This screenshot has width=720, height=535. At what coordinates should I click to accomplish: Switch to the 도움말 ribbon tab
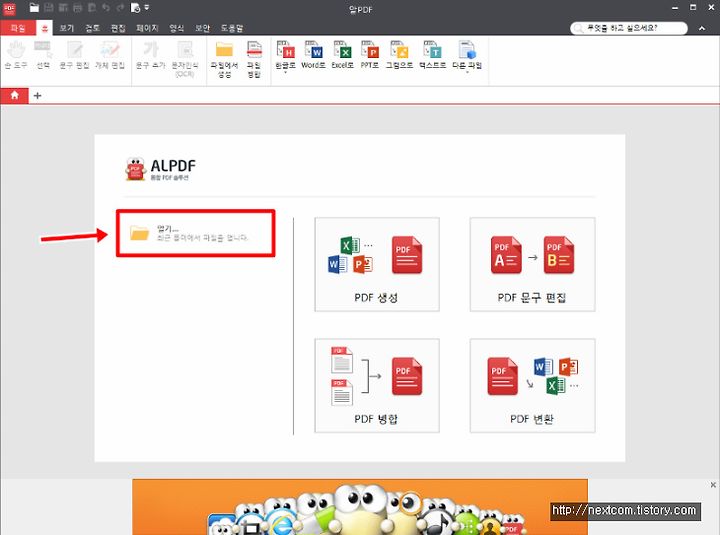232,28
